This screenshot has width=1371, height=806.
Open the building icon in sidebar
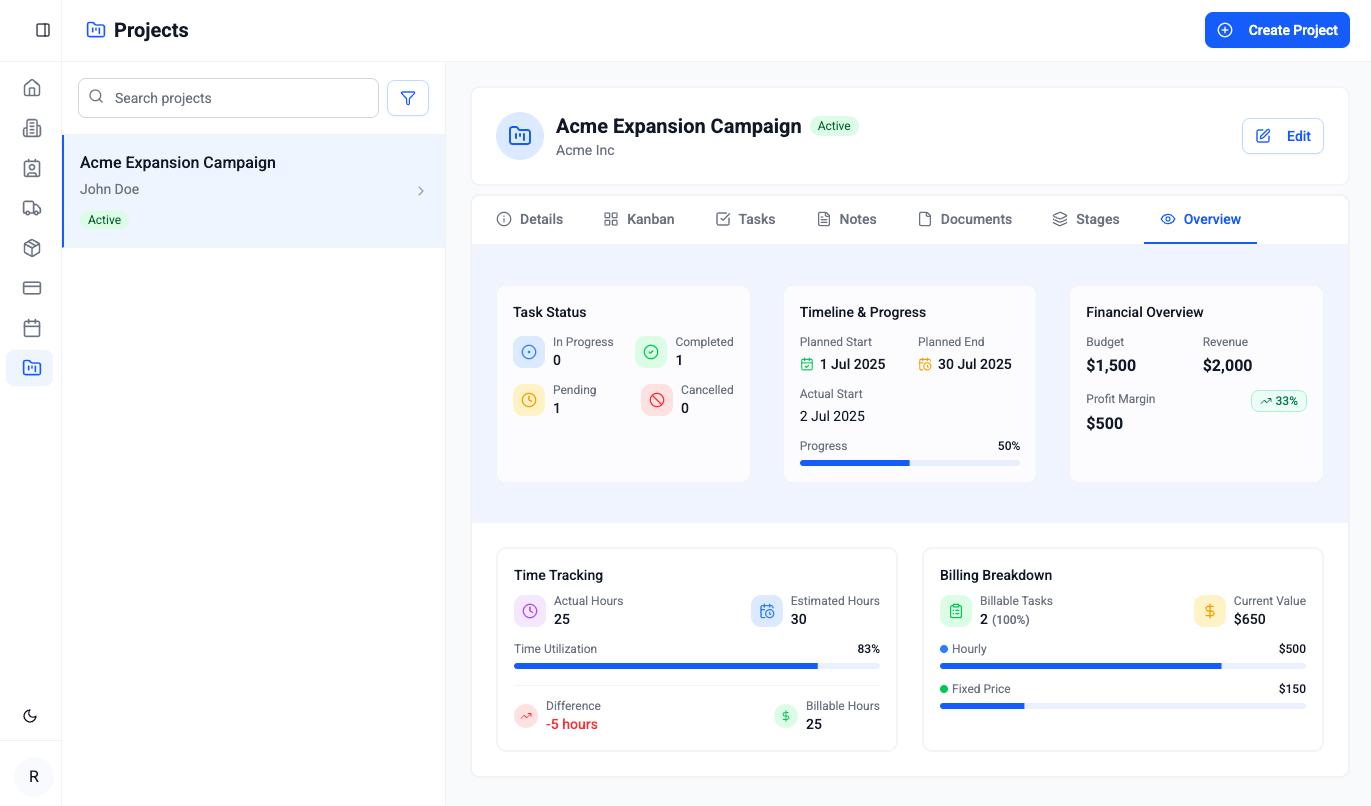click(x=31, y=128)
